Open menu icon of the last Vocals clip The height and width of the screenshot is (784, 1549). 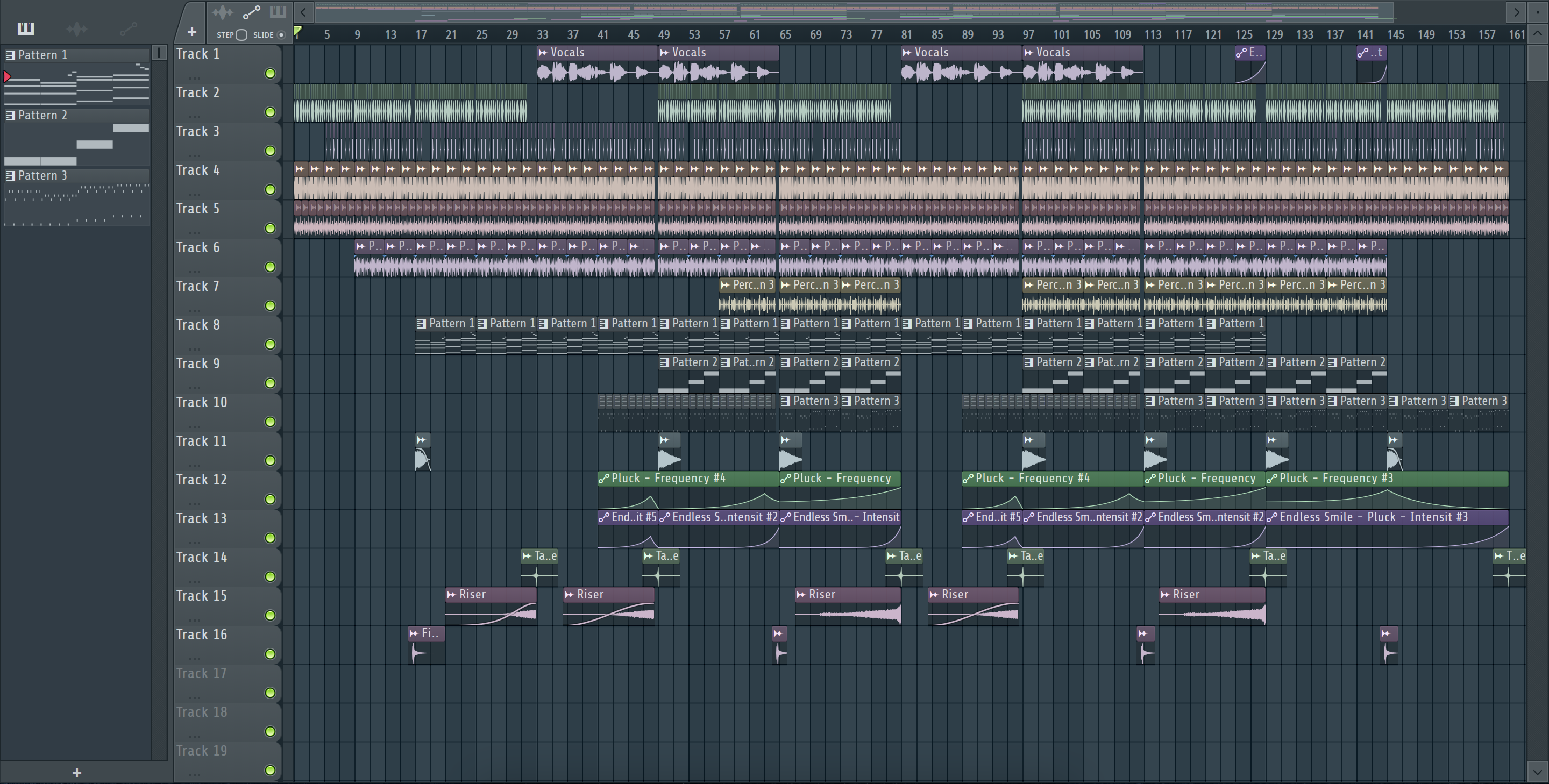pyautogui.click(x=1029, y=53)
